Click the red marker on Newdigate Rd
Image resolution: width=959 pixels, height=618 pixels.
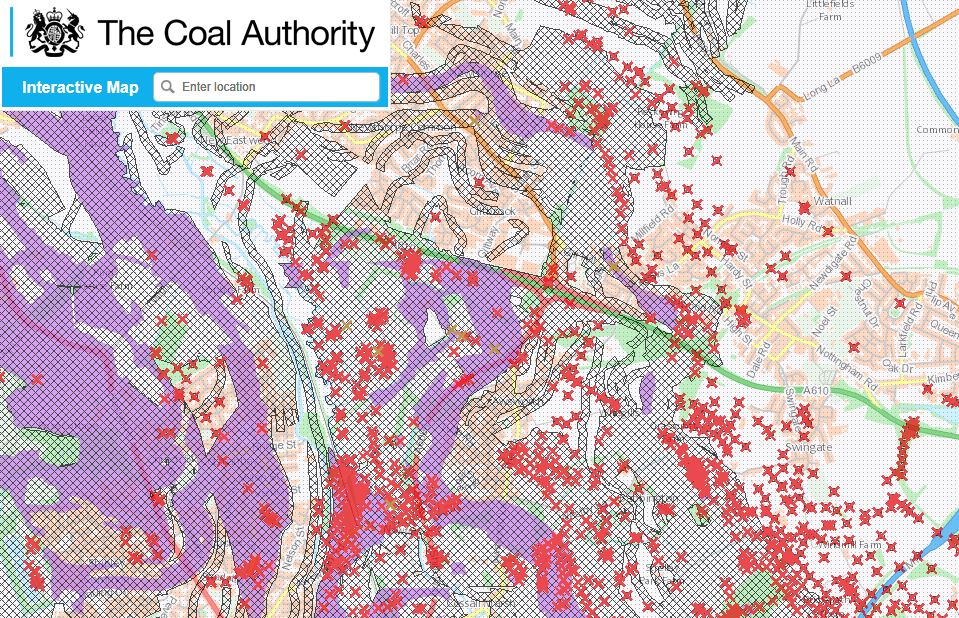tap(846, 277)
